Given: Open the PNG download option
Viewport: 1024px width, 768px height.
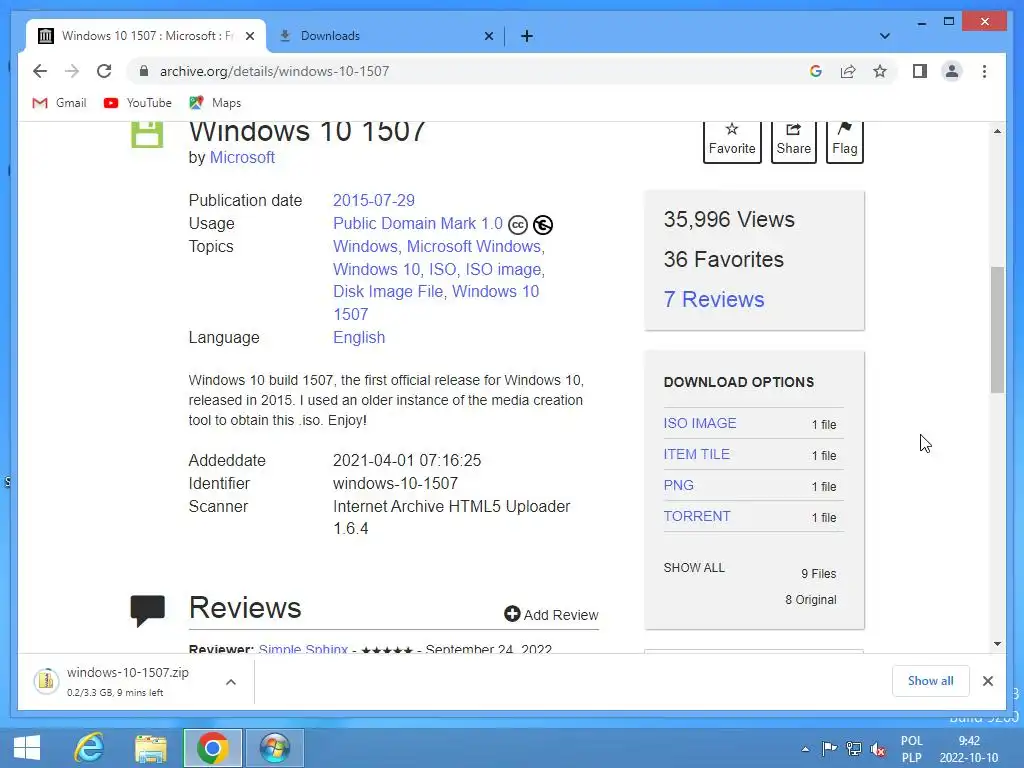Looking at the screenshot, I should coord(679,485).
